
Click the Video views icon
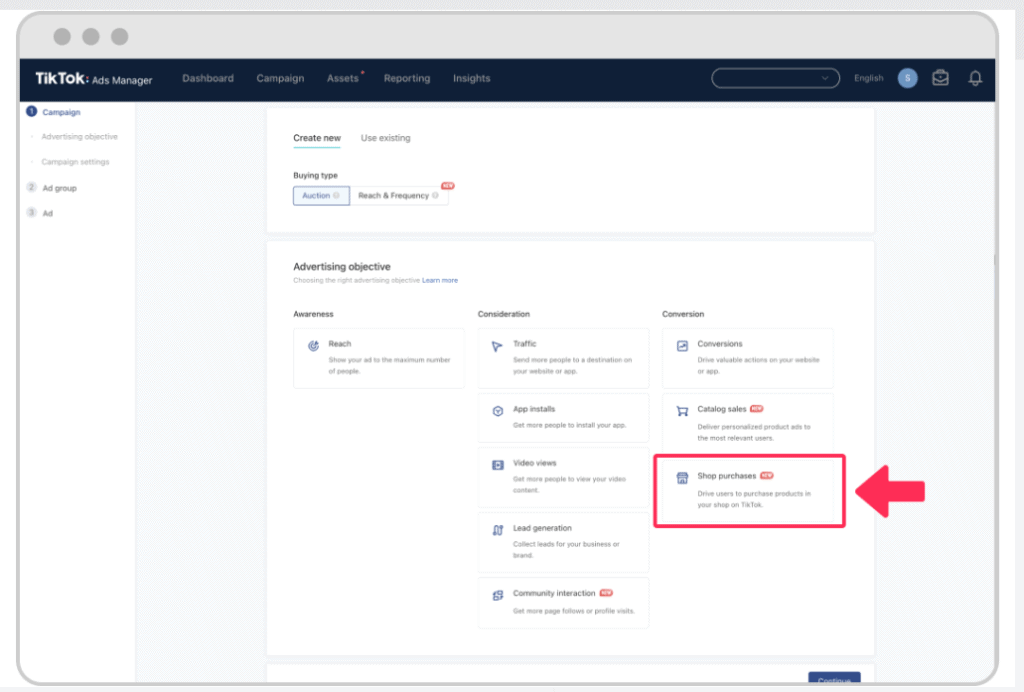(x=498, y=465)
